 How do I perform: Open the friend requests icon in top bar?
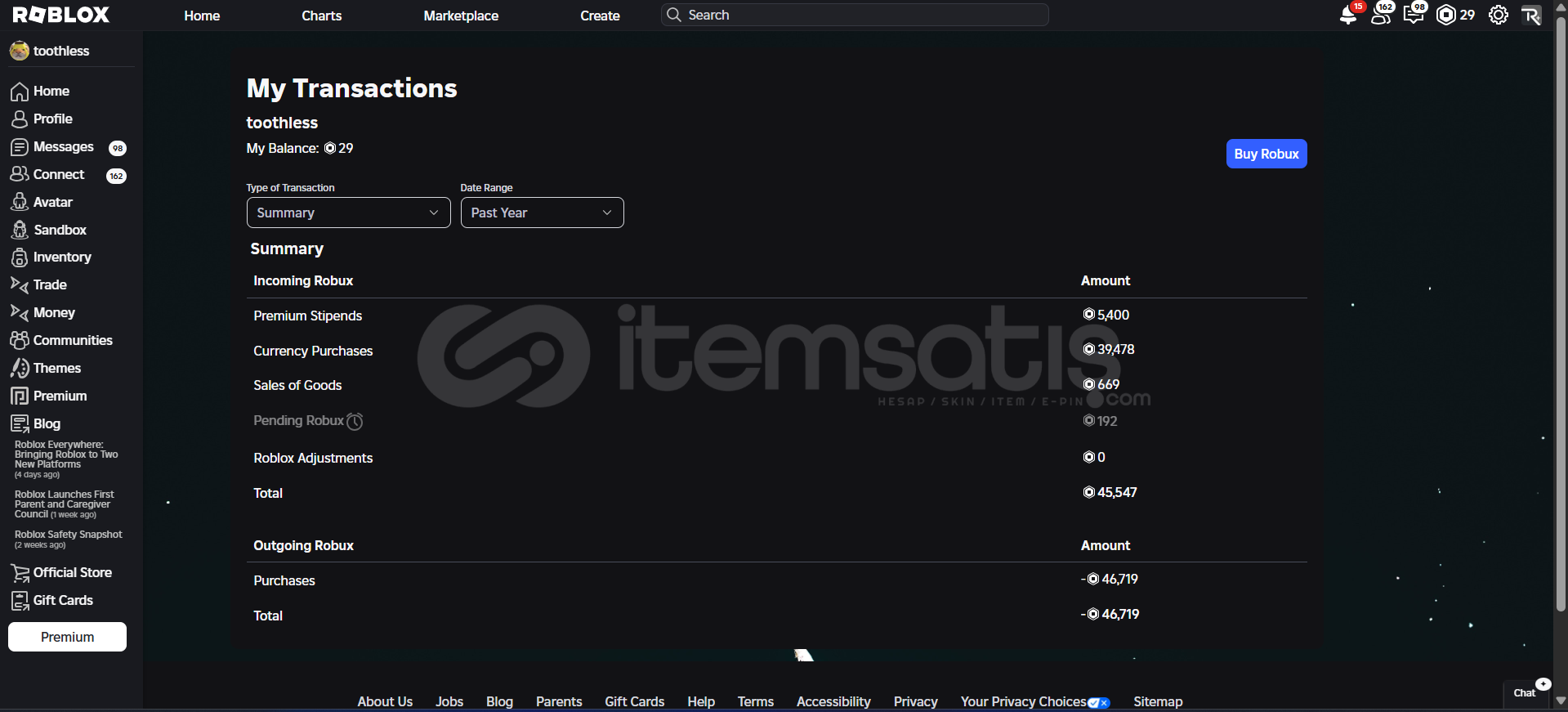[1381, 15]
